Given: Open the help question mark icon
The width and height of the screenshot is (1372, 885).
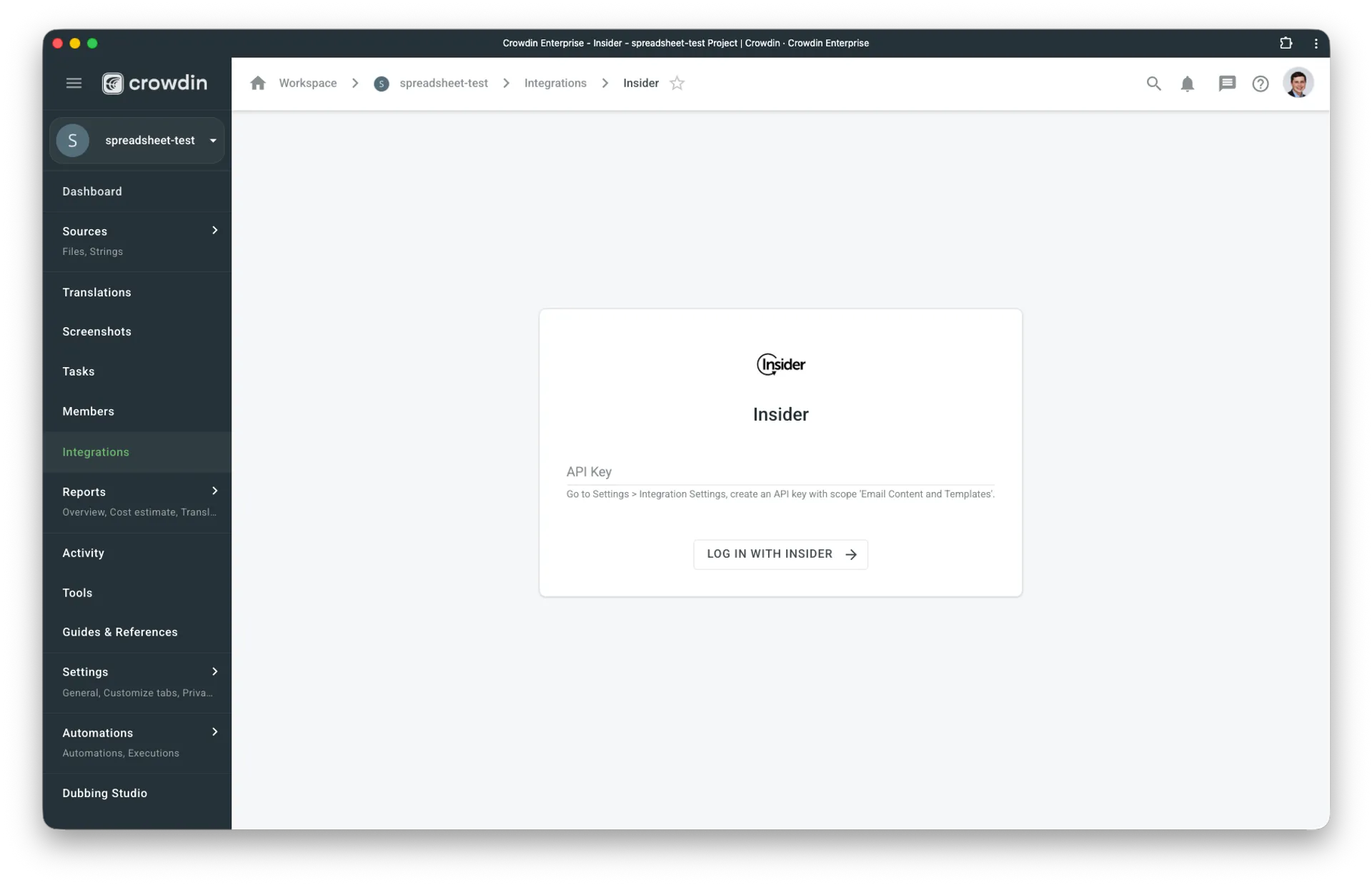Looking at the screenshot, I should pos(1261,83).
